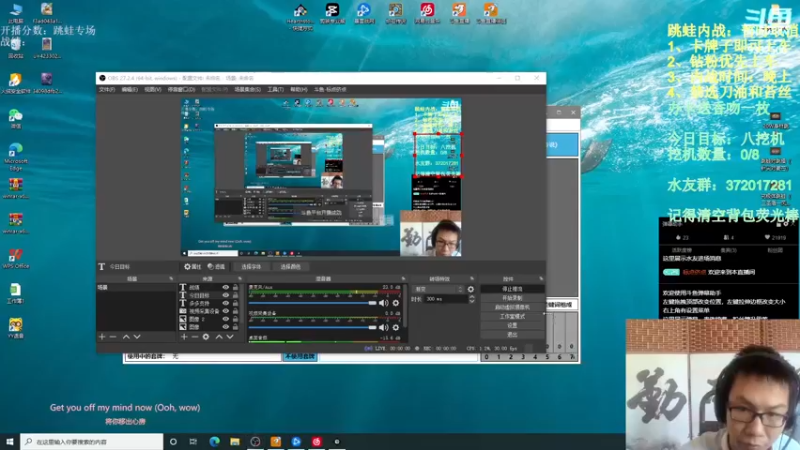Screen dimensions: 800x450
Task: Mute 麦克风/Aux with speaker toggle
Action: [384, 303]
